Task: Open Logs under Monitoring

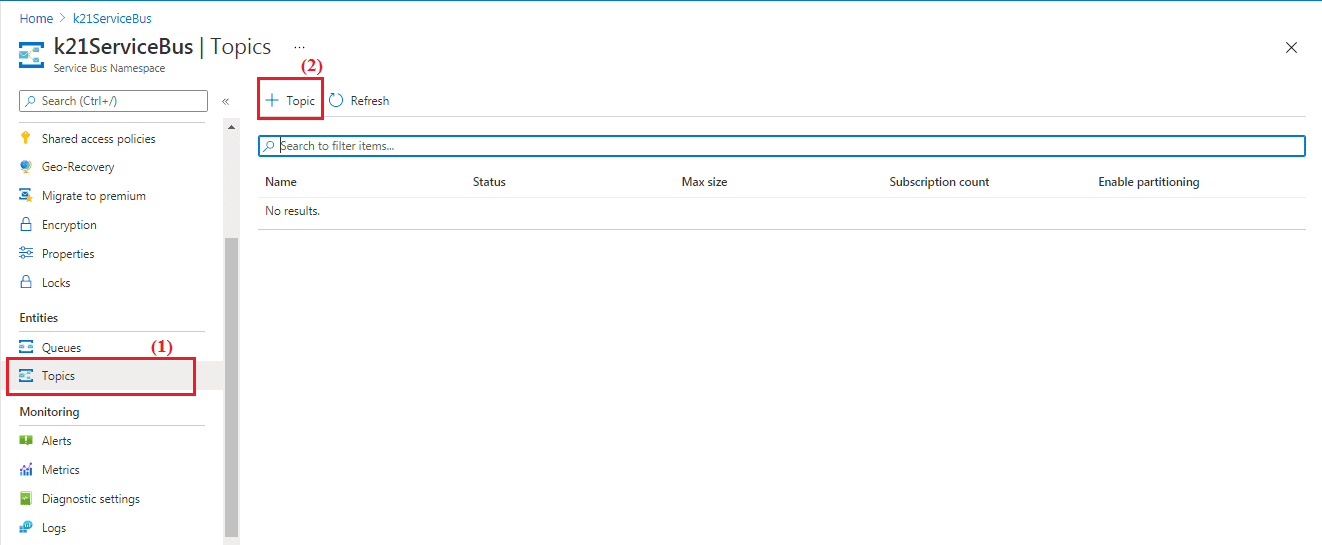Action: click(x=54, y=528)
